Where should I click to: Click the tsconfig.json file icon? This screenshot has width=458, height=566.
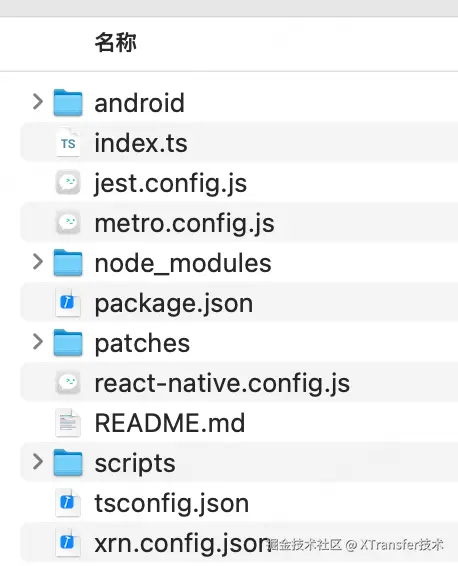click(68, 502)
